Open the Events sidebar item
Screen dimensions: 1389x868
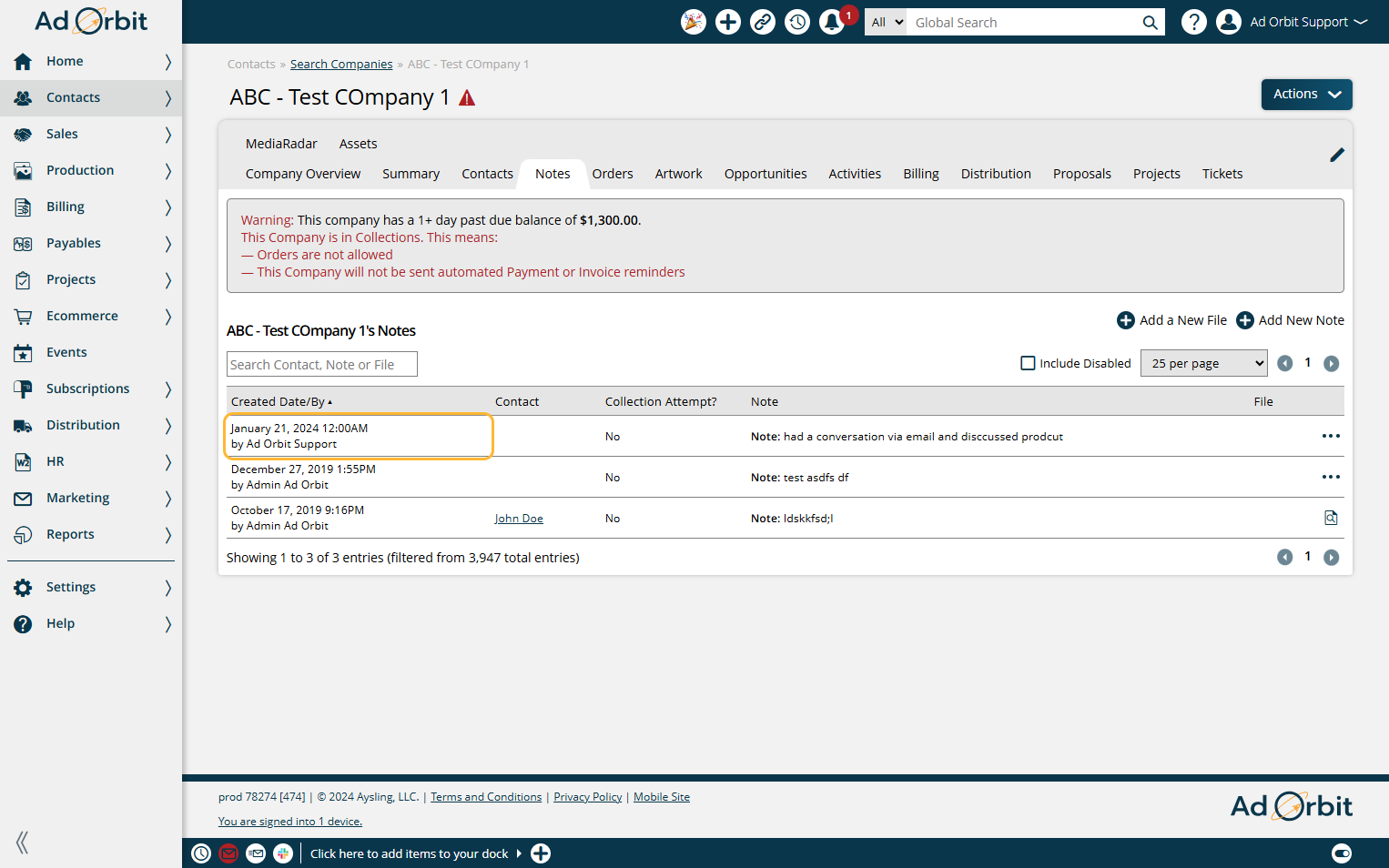(91, 352)
